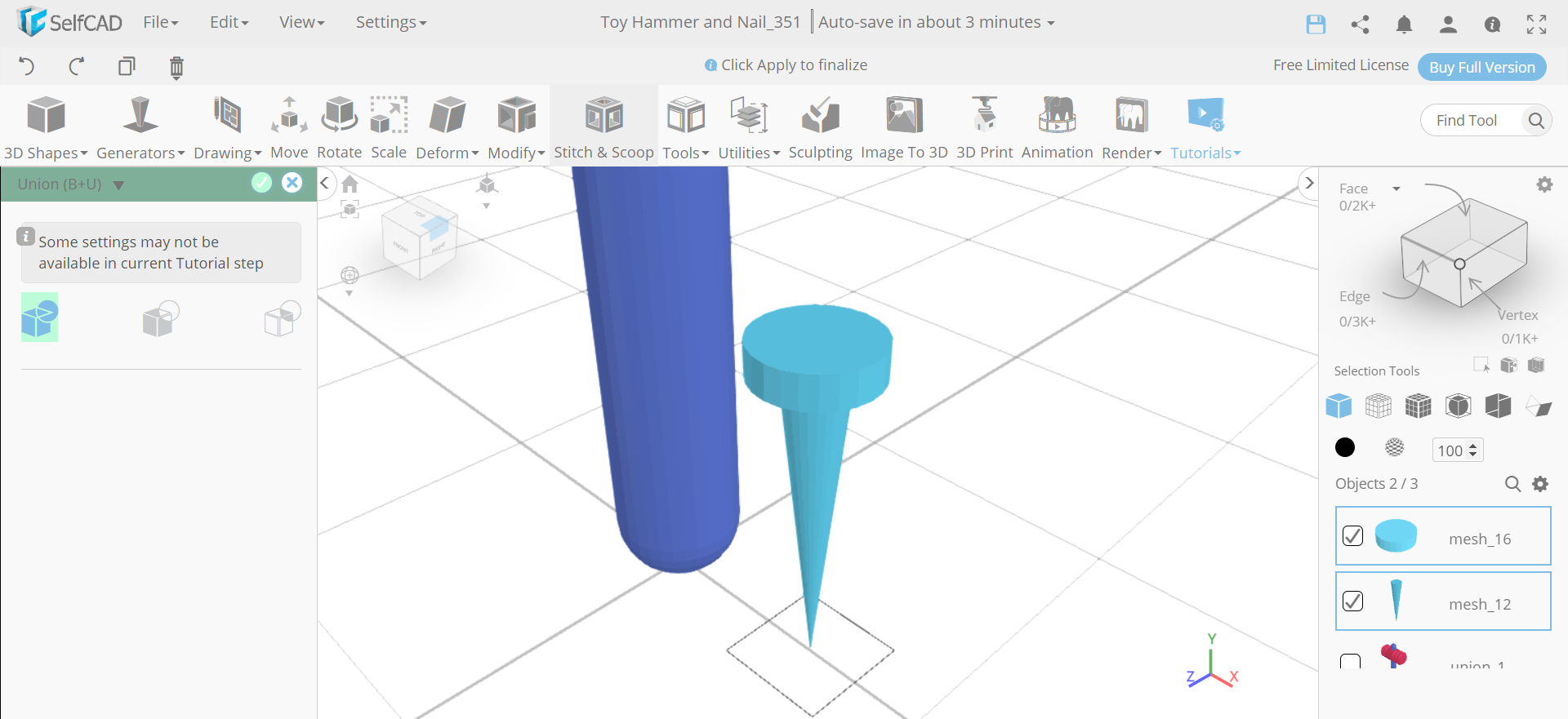Toggle mesh_12 selection checkbox
Screen dimensions: 1568x719
click(x=1352, y=601)
